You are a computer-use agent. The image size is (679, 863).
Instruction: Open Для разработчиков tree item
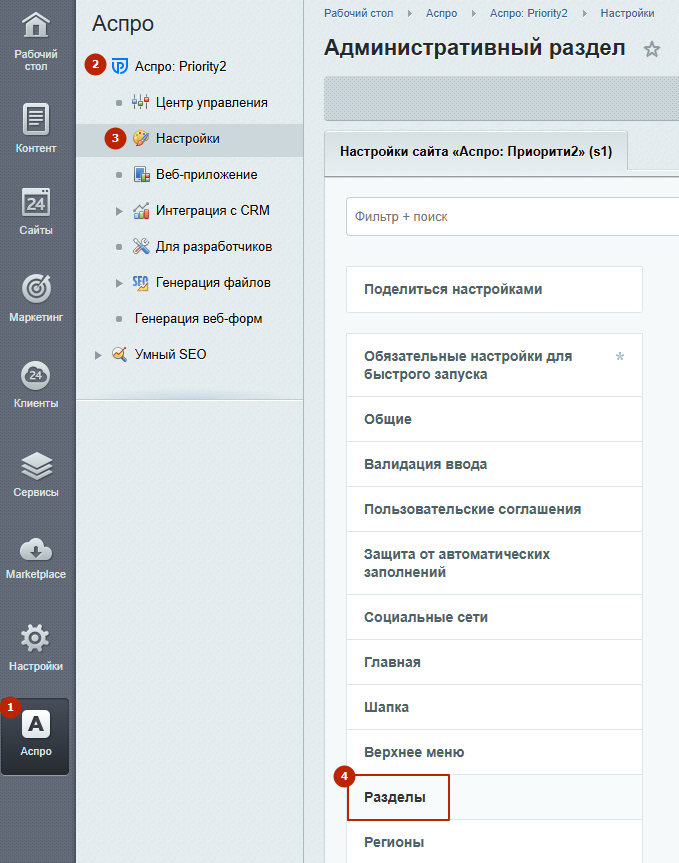pyautogui.click(x=214, y=246)
